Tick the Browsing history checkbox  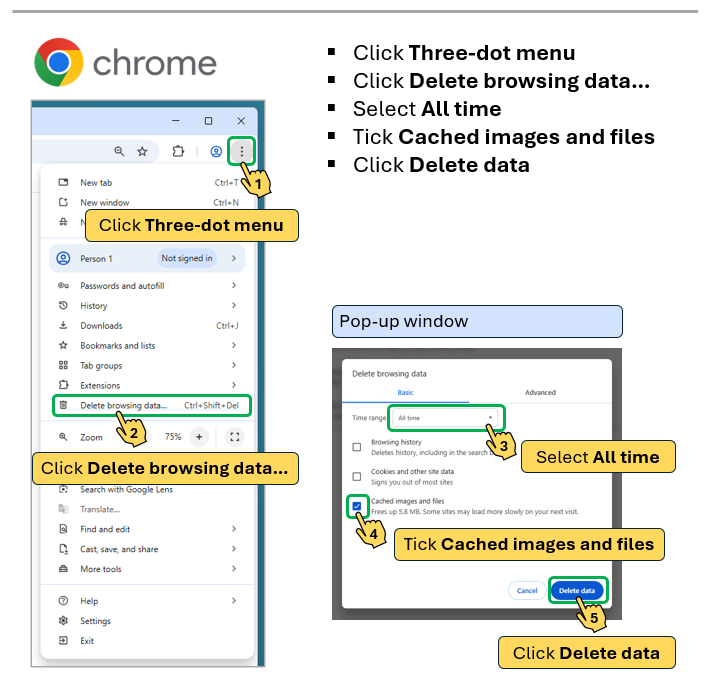tap(357, 447)
